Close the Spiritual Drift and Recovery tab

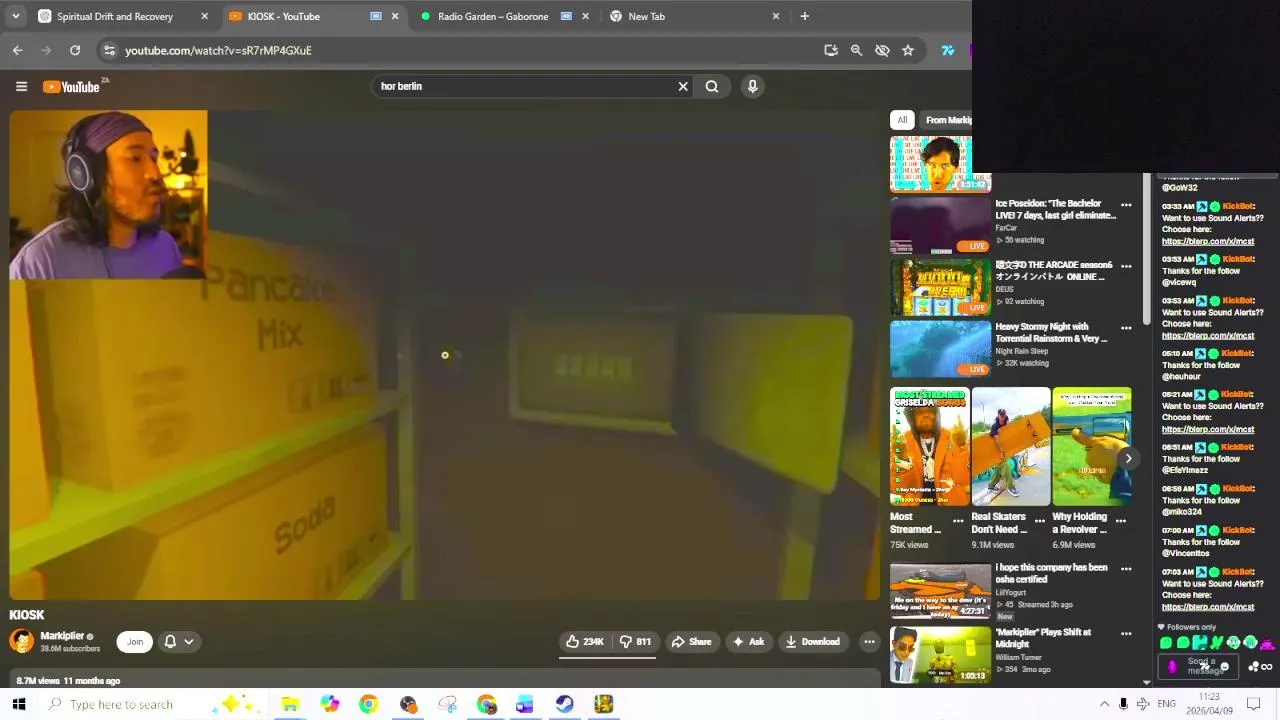click(205, 16)
